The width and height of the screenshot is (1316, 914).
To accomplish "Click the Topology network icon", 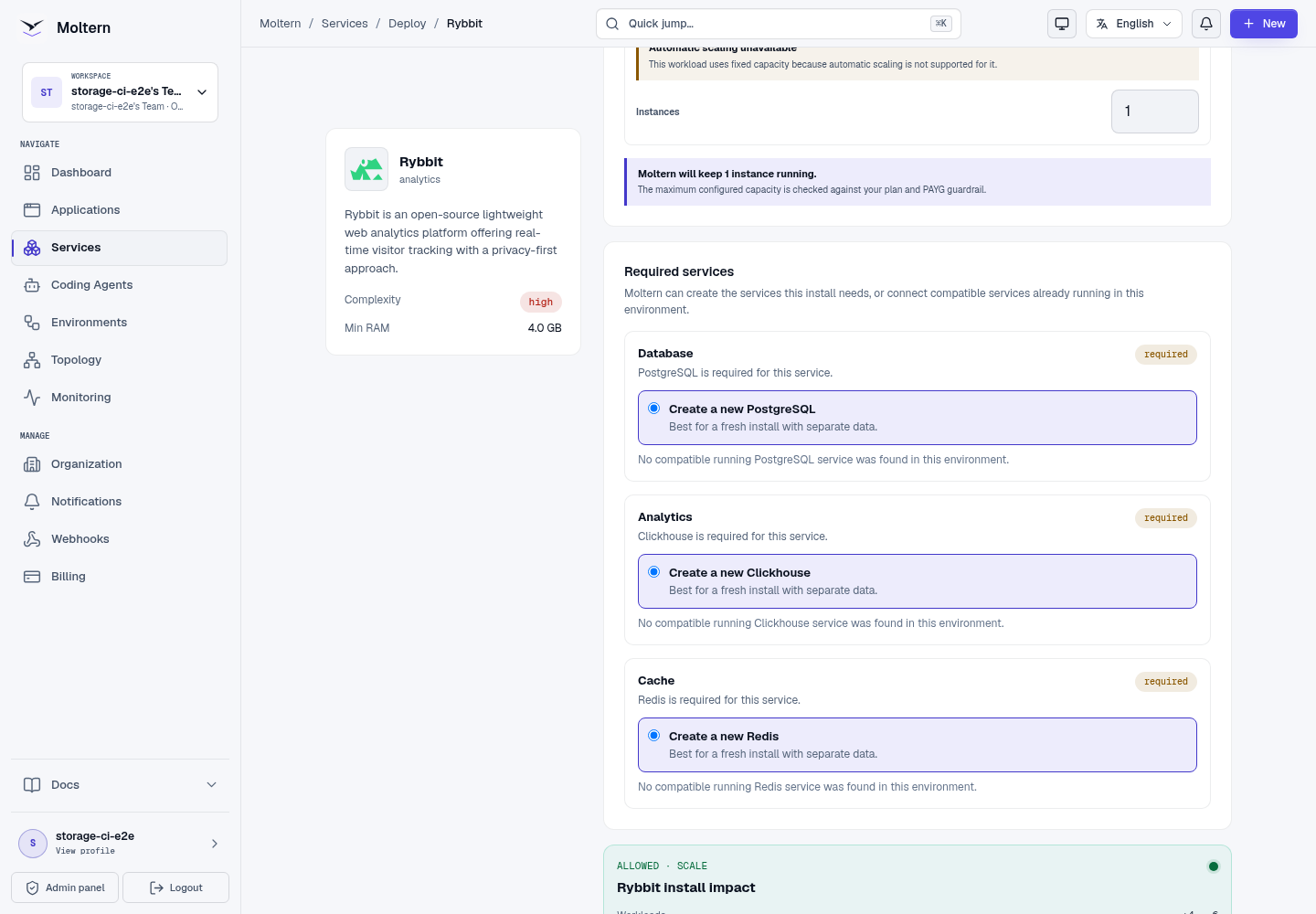I will [32, 360].
